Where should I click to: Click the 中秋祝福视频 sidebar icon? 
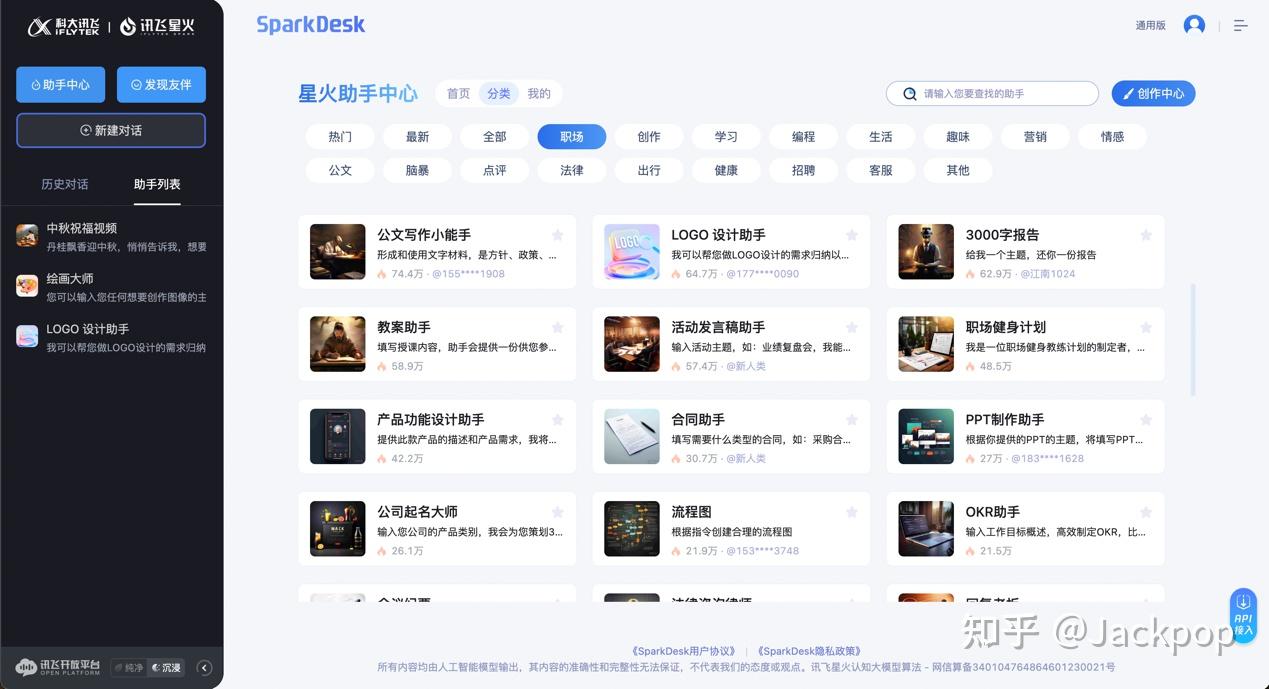pyautogui.click(x=27, y=236)
